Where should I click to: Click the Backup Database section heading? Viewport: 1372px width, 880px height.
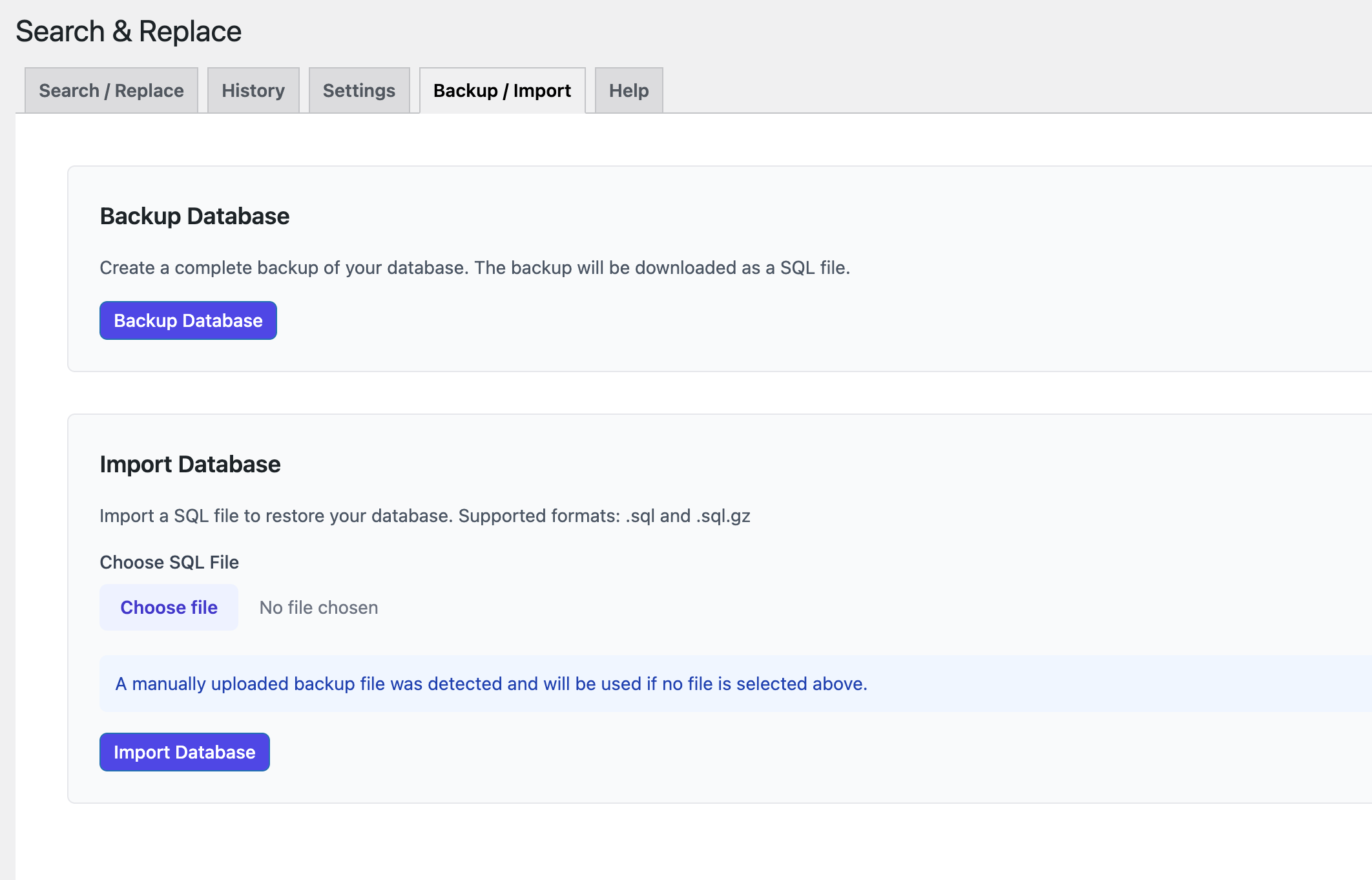(x=194, y=216)
